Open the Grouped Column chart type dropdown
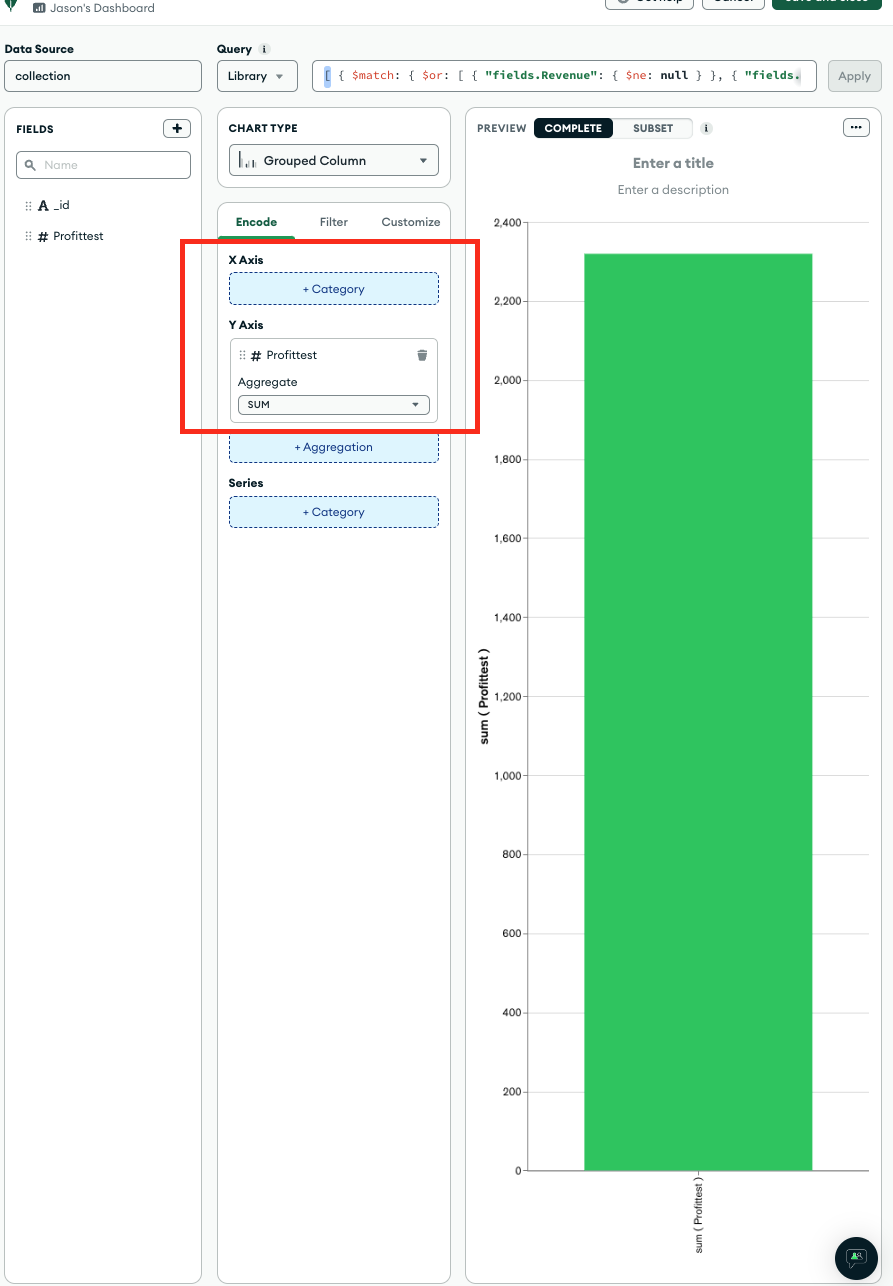 coord(334,160)
